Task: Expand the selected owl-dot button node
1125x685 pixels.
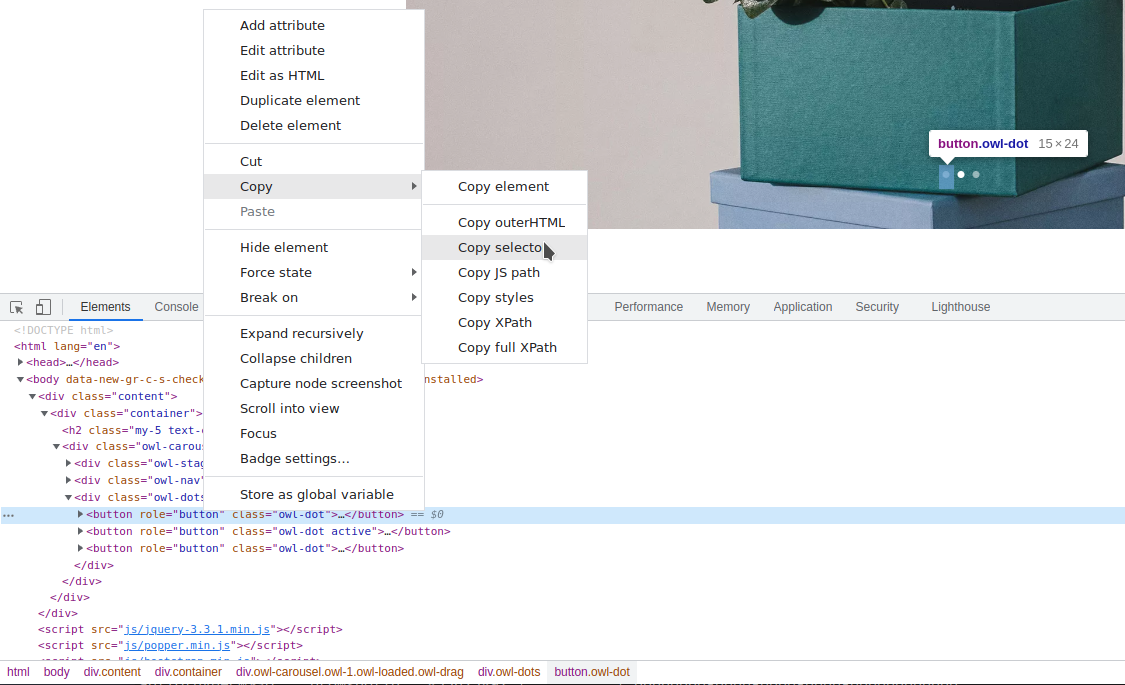Action: [x=80, y=514]
